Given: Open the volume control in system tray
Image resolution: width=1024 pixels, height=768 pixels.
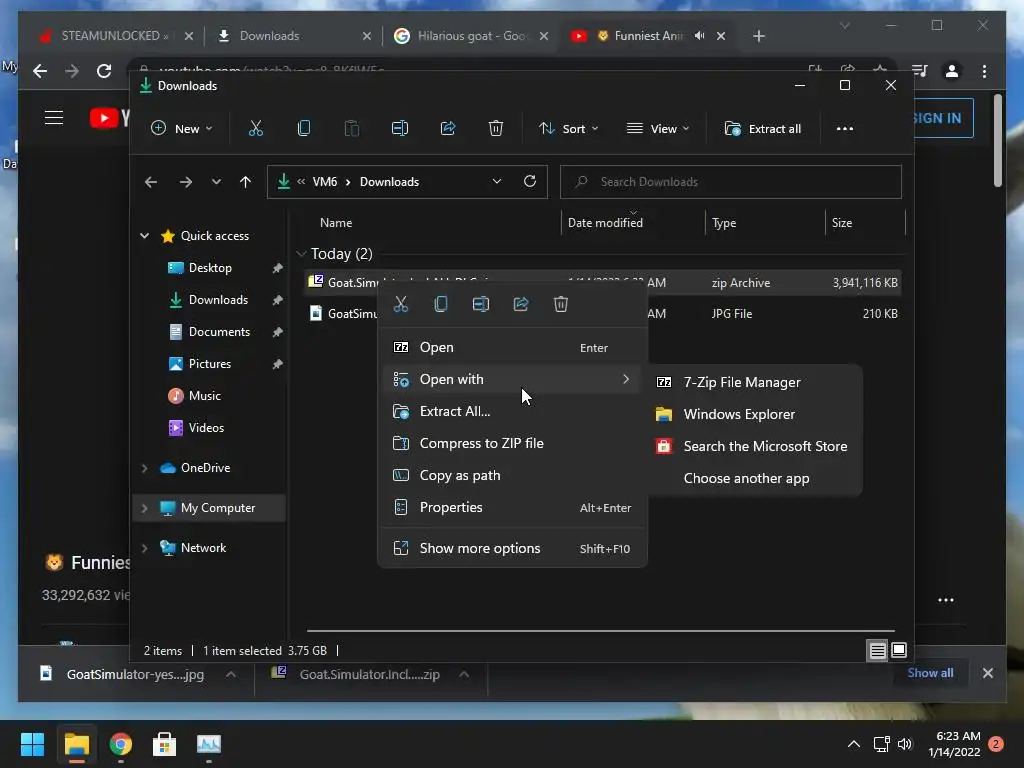Looking at the screenshot, I should click(905, 744).
